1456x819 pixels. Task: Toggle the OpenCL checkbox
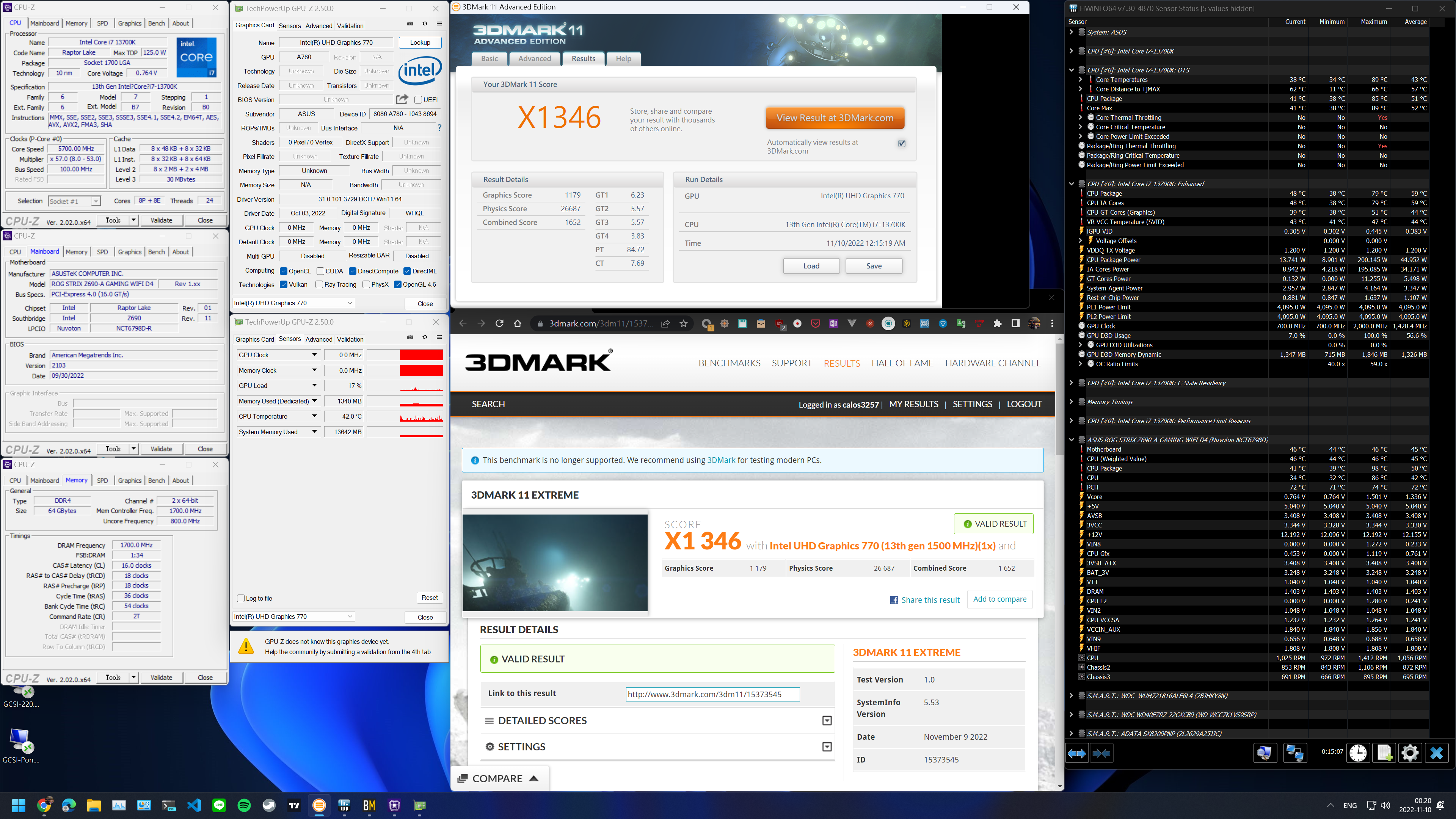(284, 271)
